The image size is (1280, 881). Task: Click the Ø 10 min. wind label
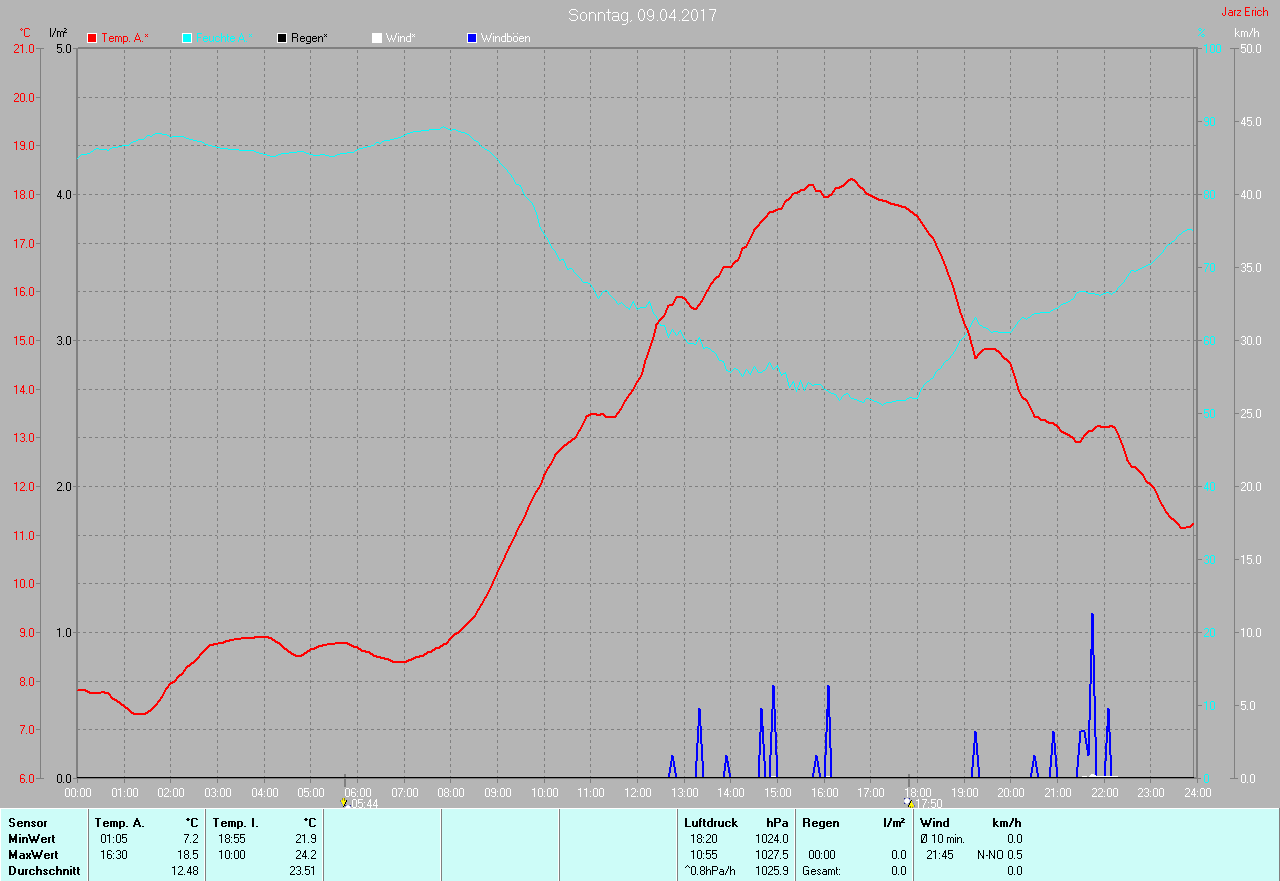(943, 839)
